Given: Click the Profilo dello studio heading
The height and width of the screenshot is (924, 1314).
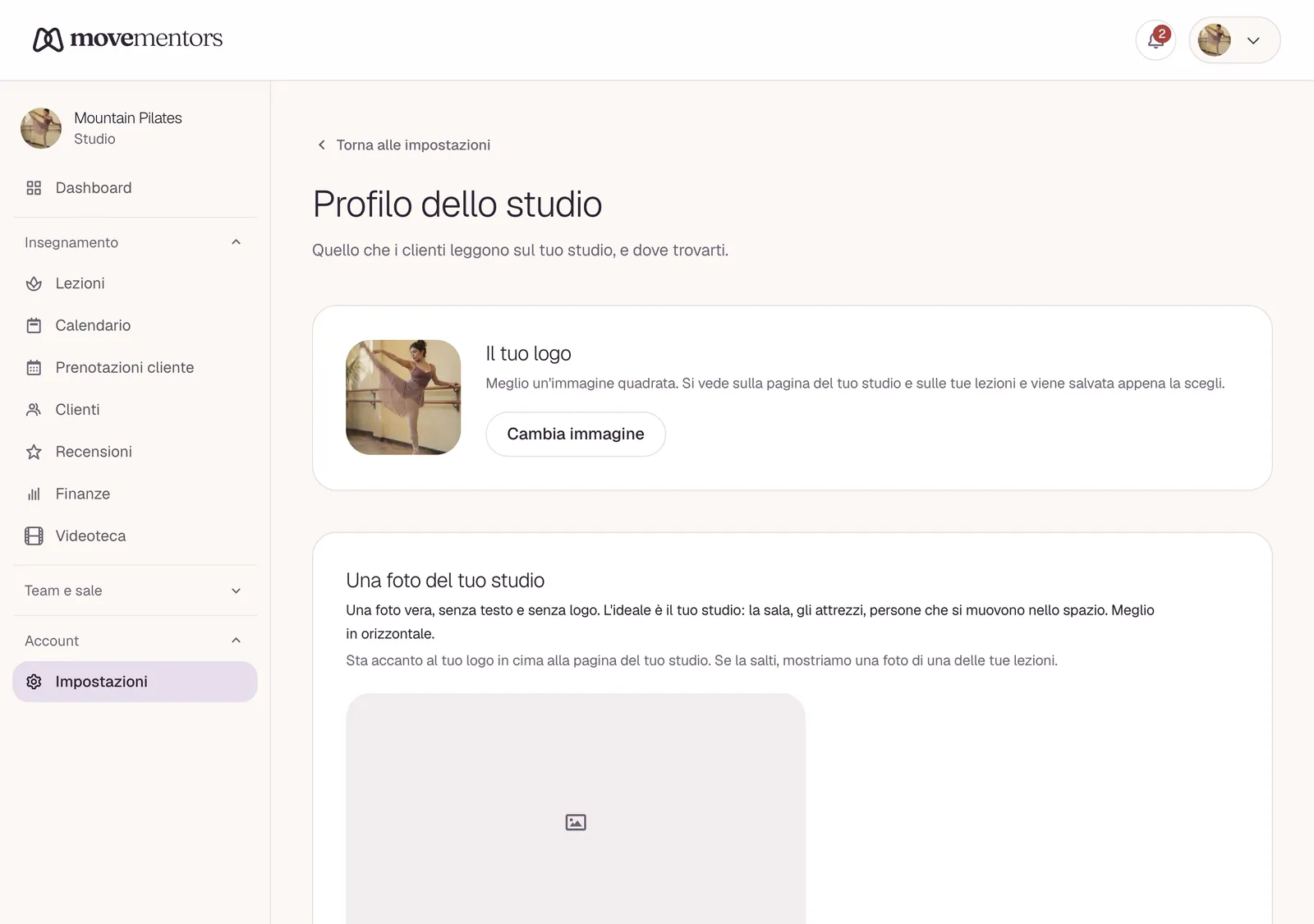Looking at the screenshot, I should (457, 205).
